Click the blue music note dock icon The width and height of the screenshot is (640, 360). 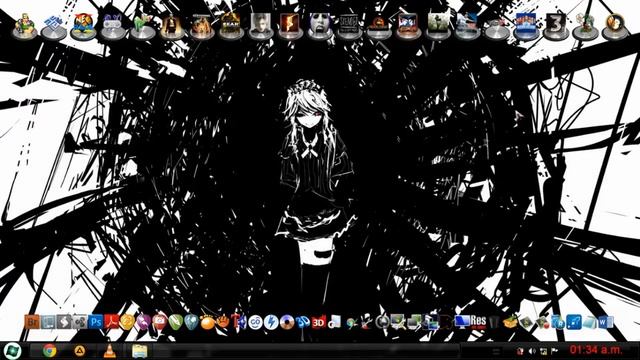point(574,322)
